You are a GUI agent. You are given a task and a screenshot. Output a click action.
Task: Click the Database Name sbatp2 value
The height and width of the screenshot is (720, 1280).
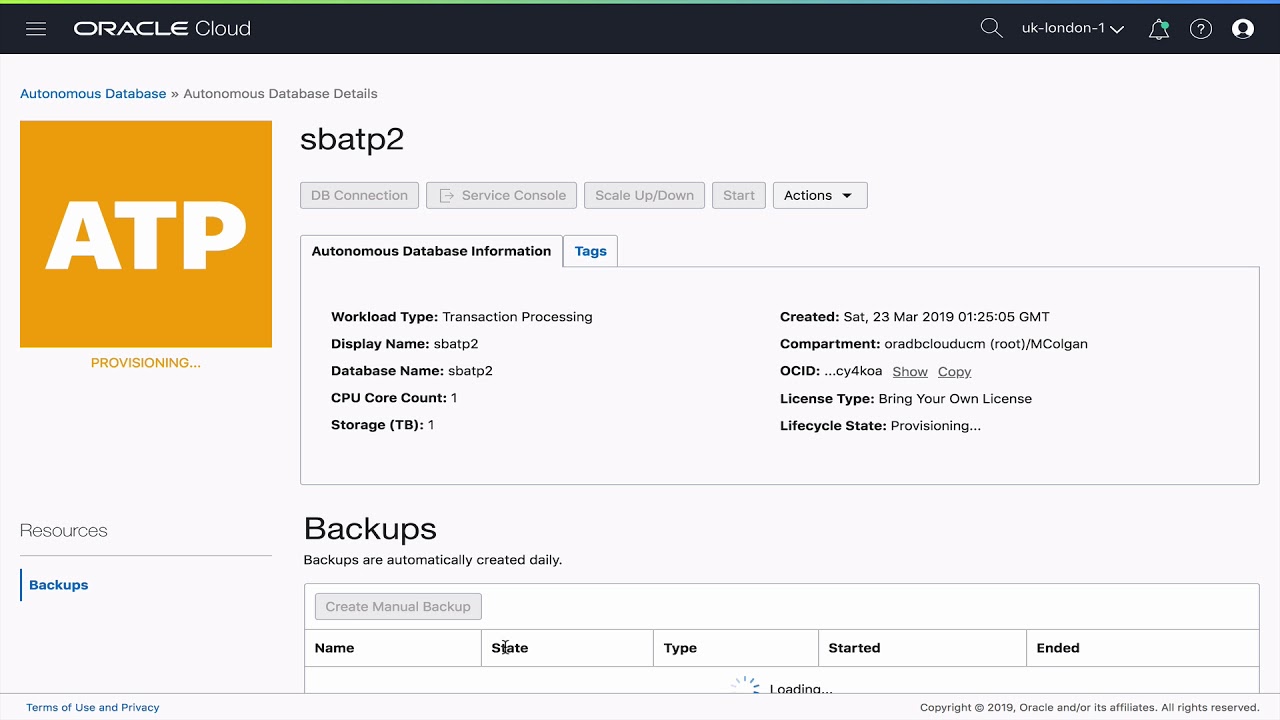click(470, 371)
